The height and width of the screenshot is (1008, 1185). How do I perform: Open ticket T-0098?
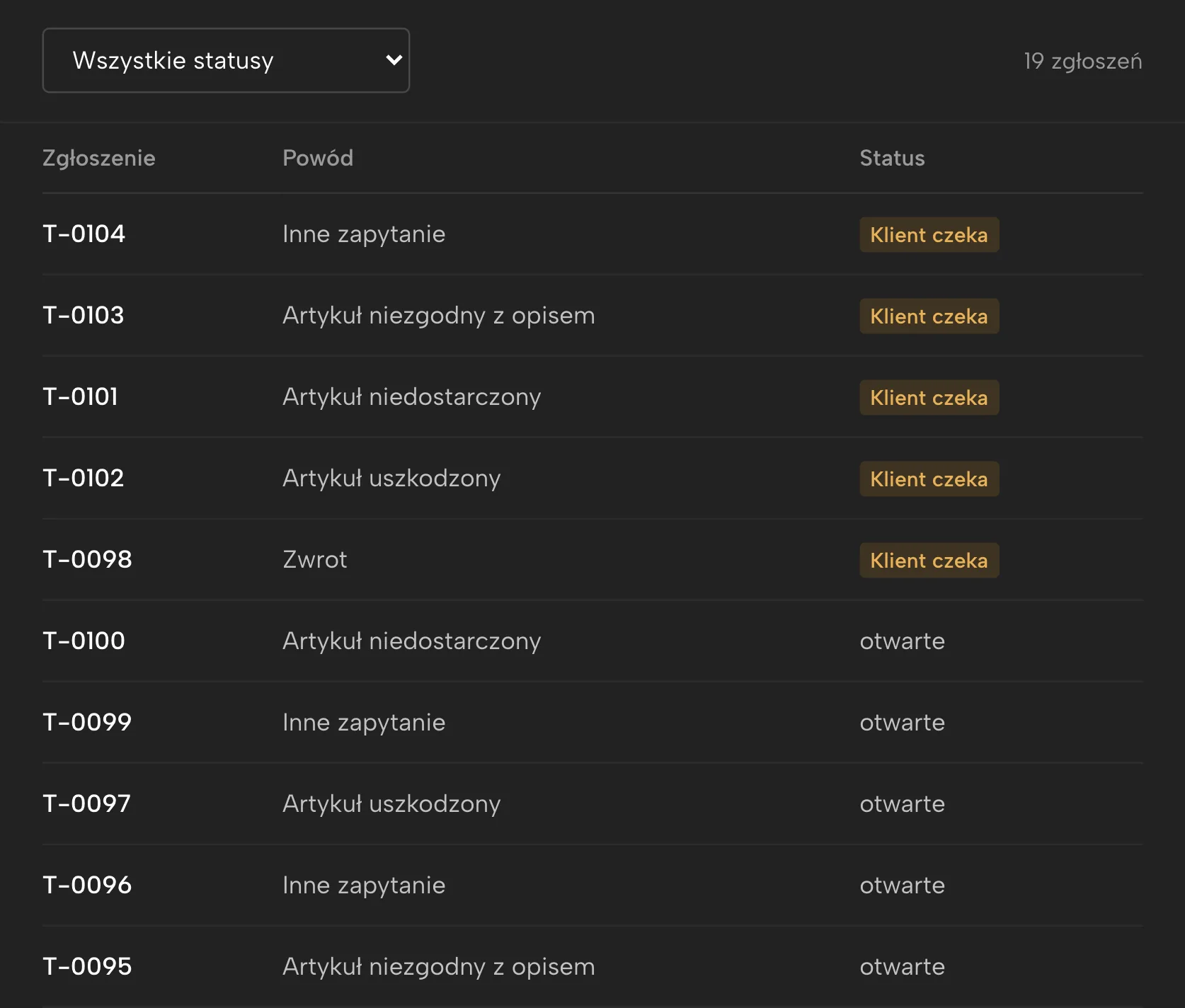[87, 559]
